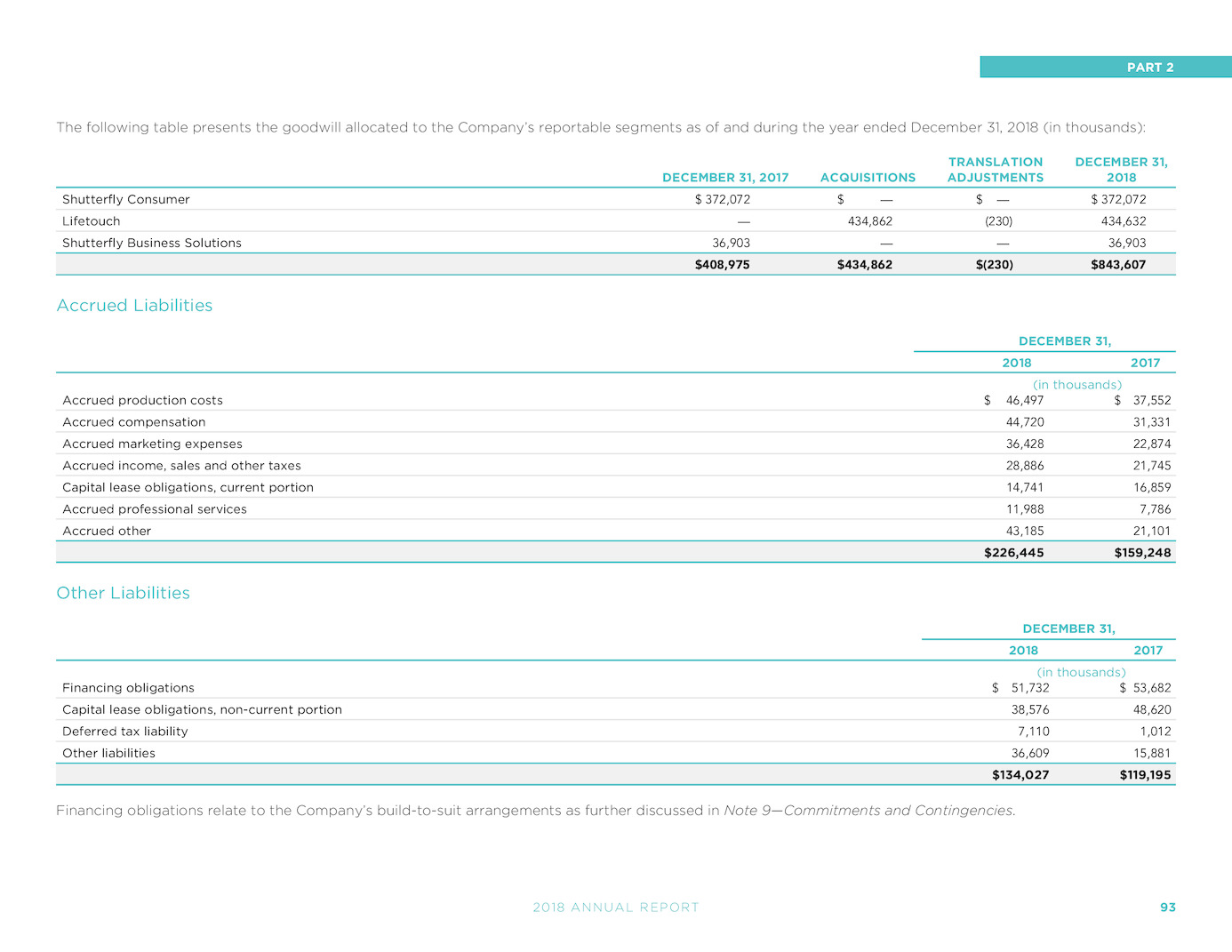Image resolution: width=1232 pixels, height=952 pixels.
Task: Click accrued compensation 2018 value '44,720'
Action: point(1025,422)
